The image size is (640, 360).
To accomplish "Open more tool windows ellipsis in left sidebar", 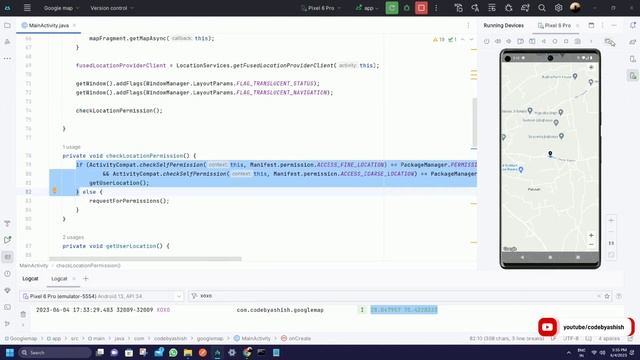I will (x=7, y=58).
